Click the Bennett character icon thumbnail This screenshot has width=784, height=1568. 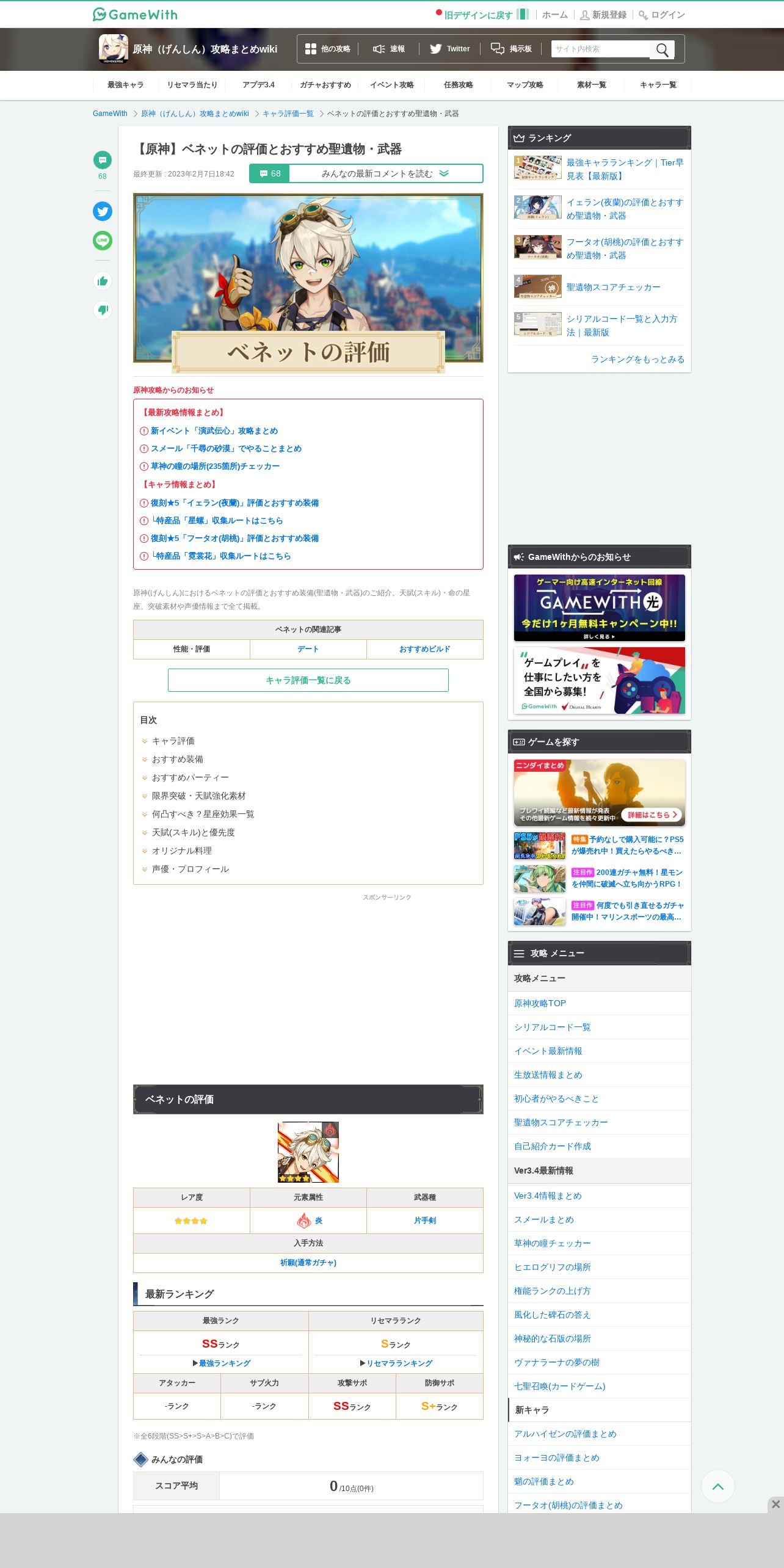click(308, 1152)
